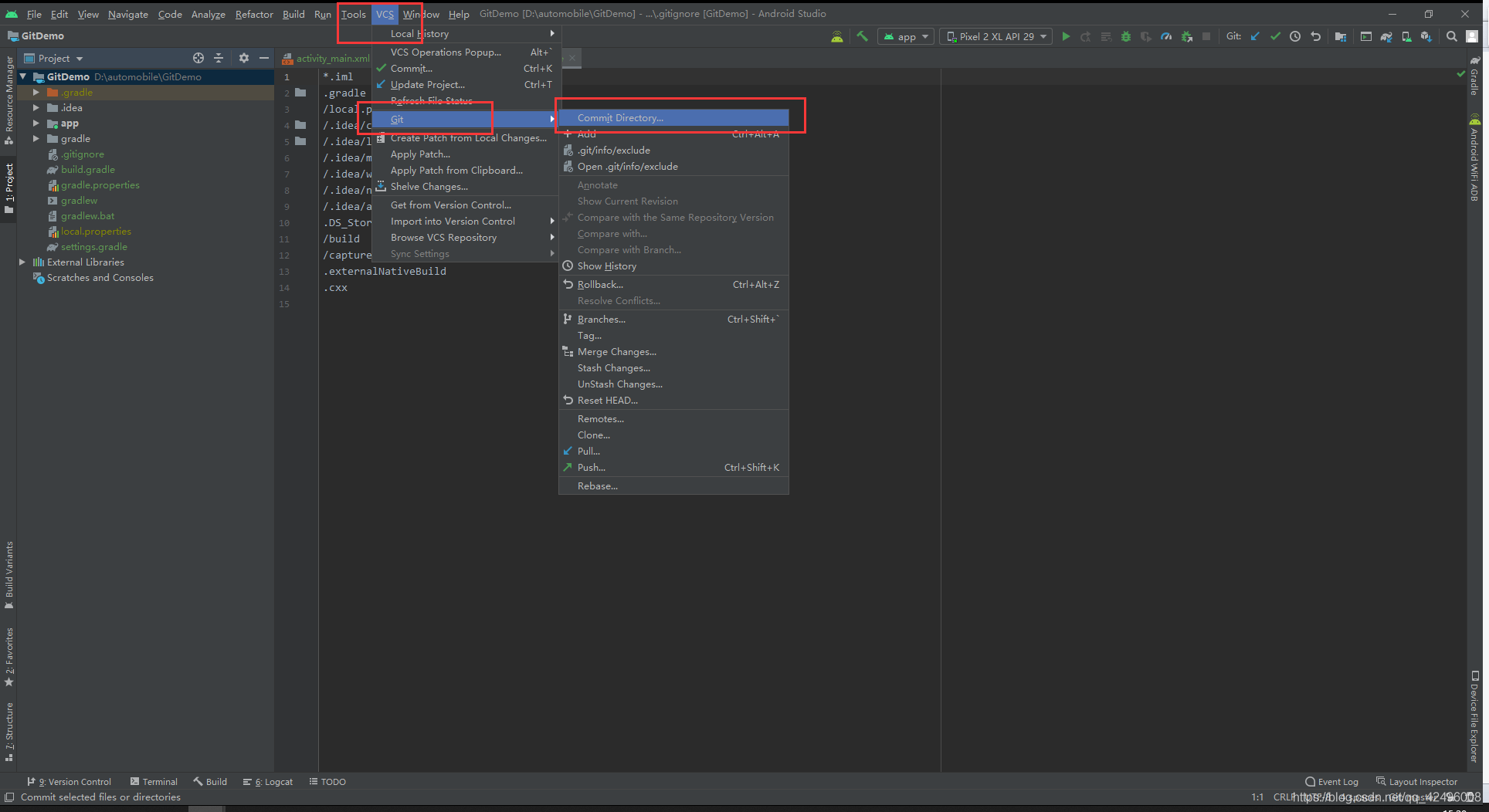This screenshot has width=1489, height=812.
Task: Expand the .idea folder
Action: pos(36,107)
